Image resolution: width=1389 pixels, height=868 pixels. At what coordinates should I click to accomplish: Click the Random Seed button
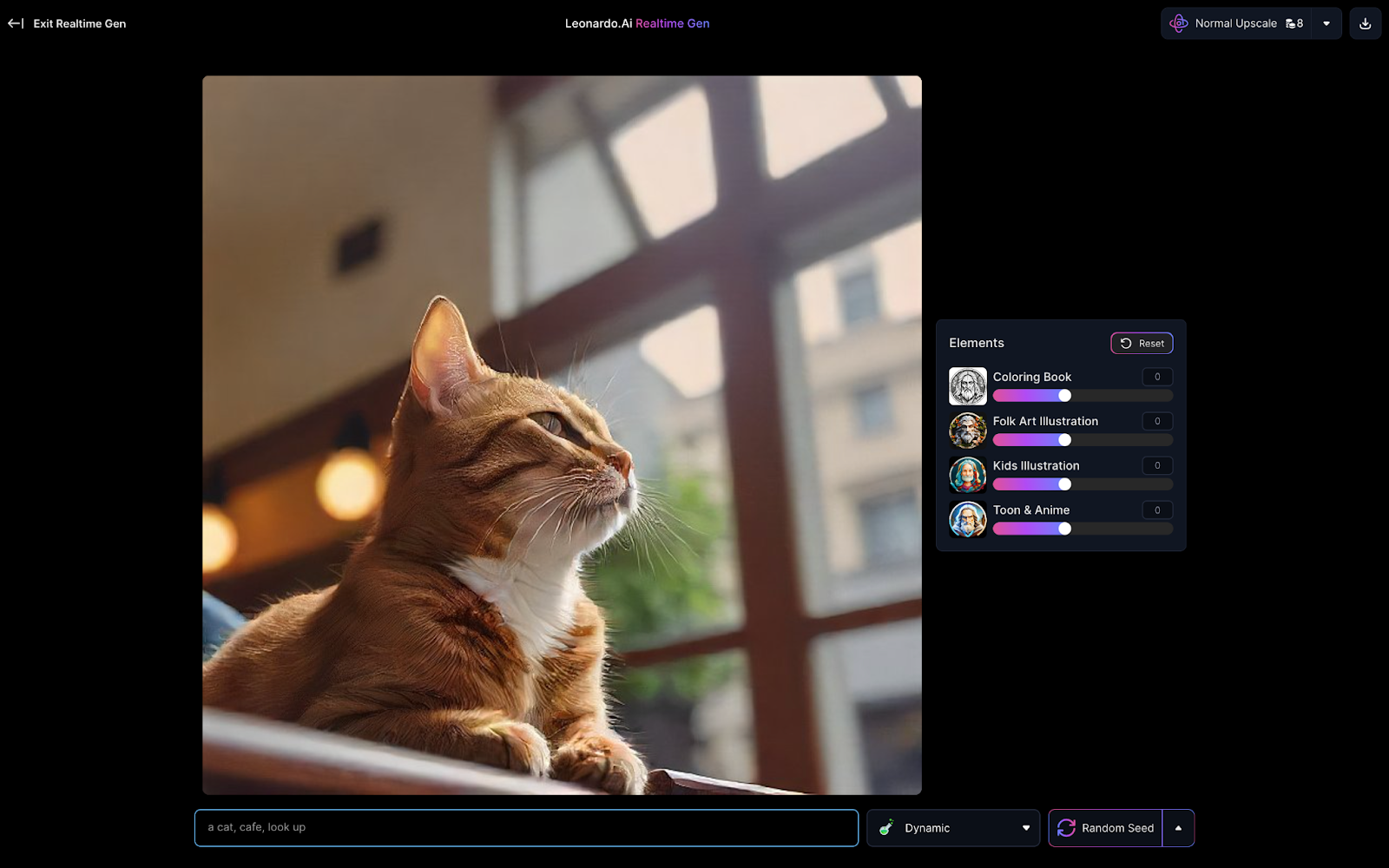(x=1105, y=828)
